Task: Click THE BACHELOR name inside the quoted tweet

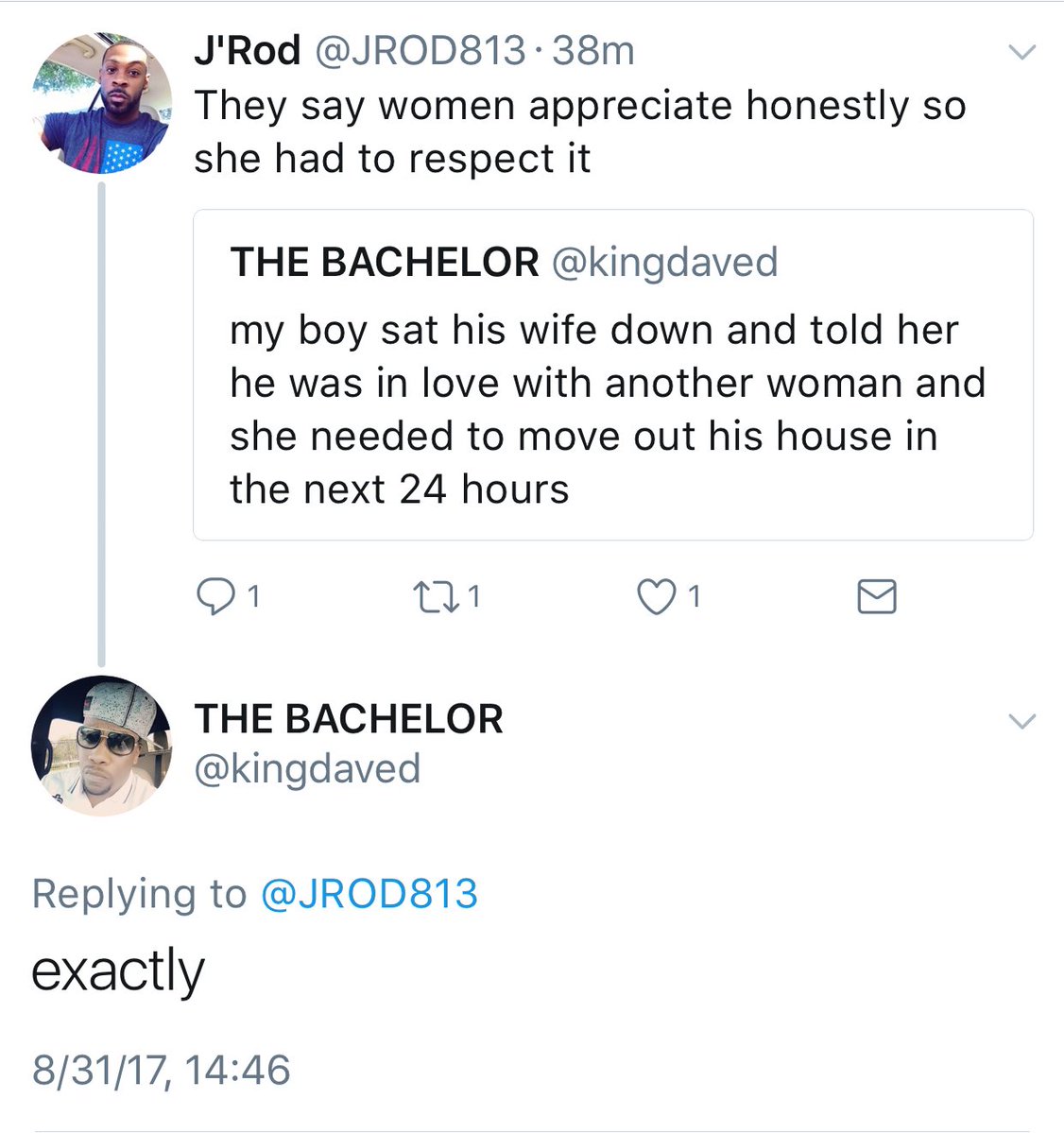Action: [x=385, y=263]
